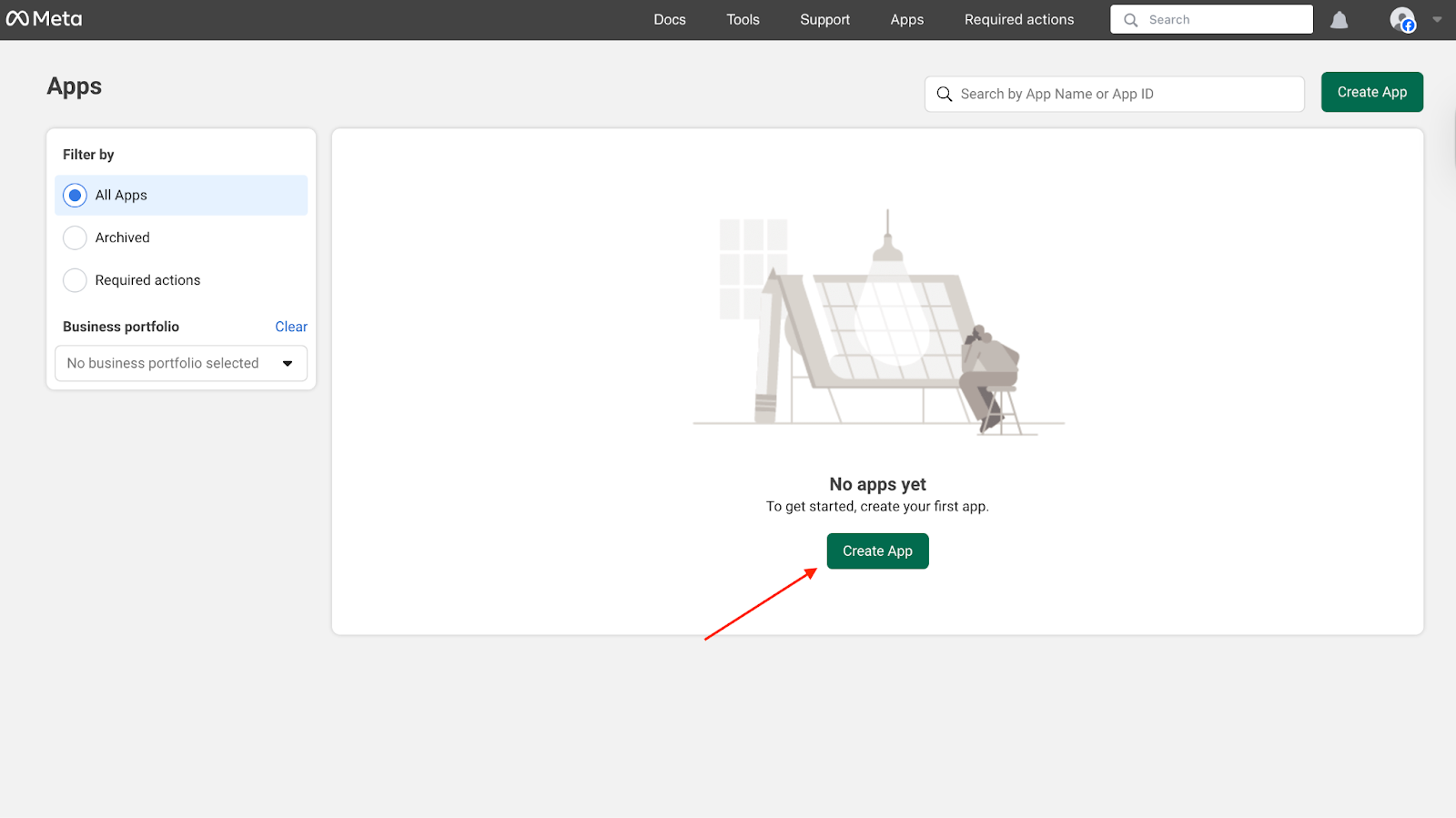Viewport: 1456px width, 818px height.
Task: Click the Business portfolio label
Action: click(121, 327)
